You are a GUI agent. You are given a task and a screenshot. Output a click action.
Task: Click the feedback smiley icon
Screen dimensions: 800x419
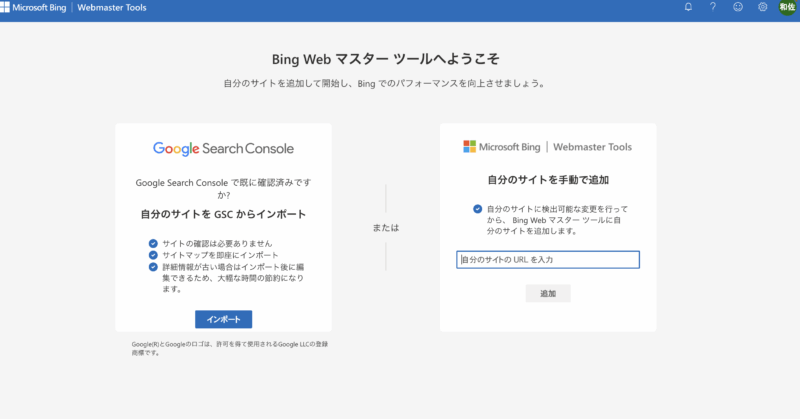click(738, 7)
